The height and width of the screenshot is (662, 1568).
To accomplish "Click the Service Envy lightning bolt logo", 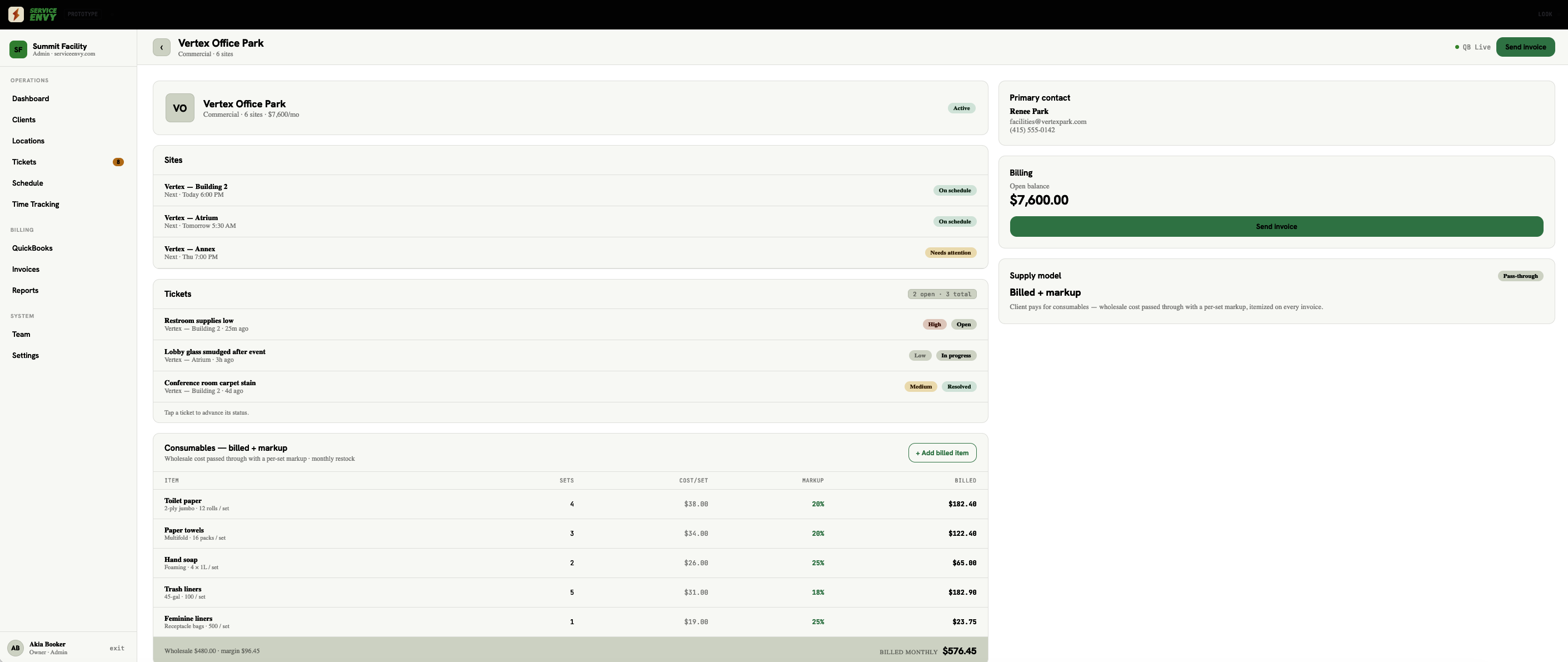I will click(x=17, y=14).
